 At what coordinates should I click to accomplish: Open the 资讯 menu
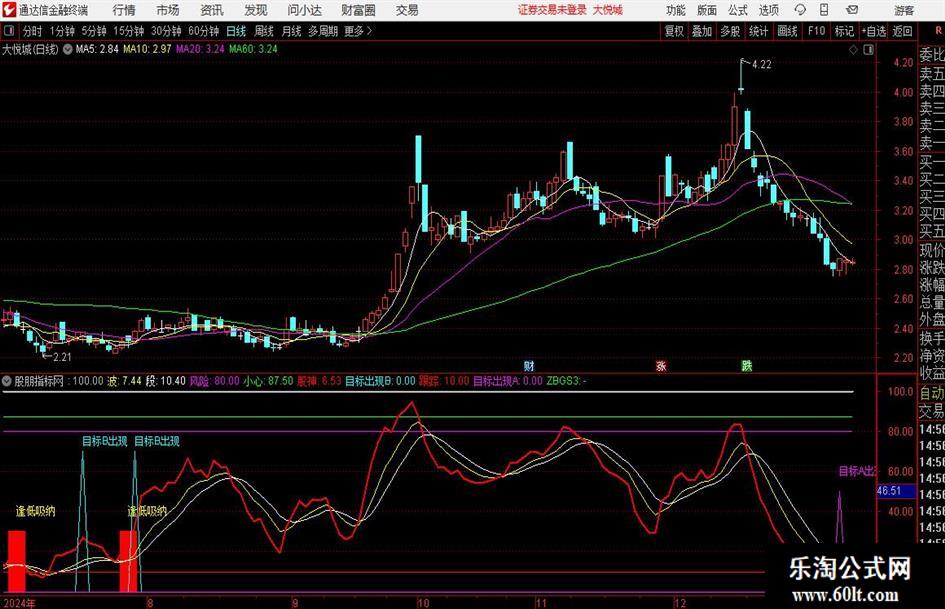[x=212, y=10]
